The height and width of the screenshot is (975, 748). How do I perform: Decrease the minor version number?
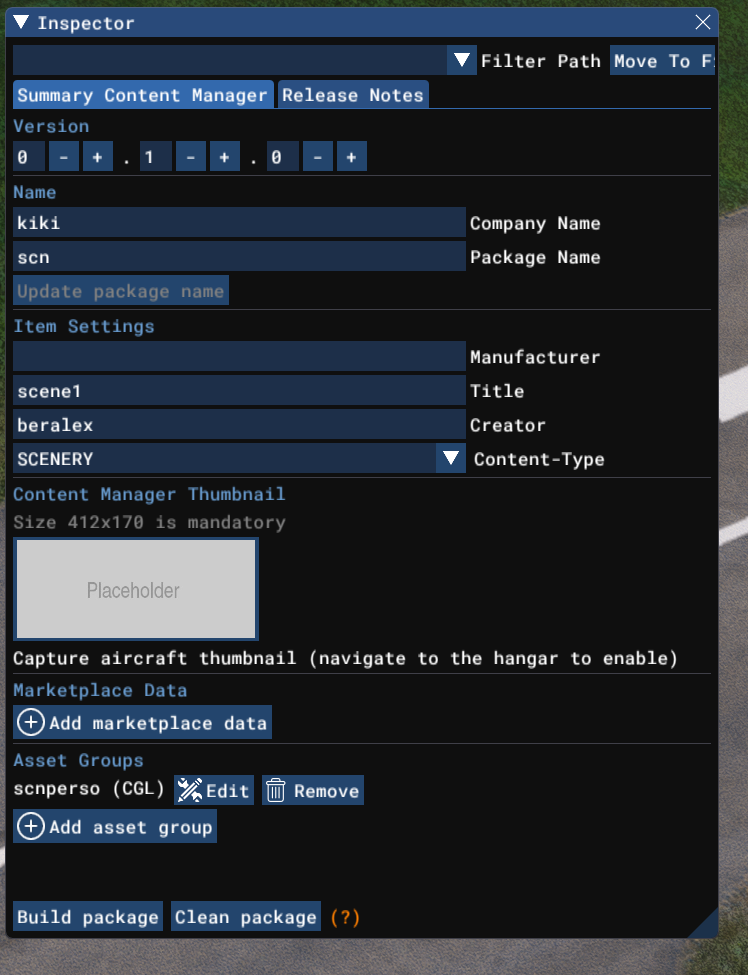click(191, 157)
